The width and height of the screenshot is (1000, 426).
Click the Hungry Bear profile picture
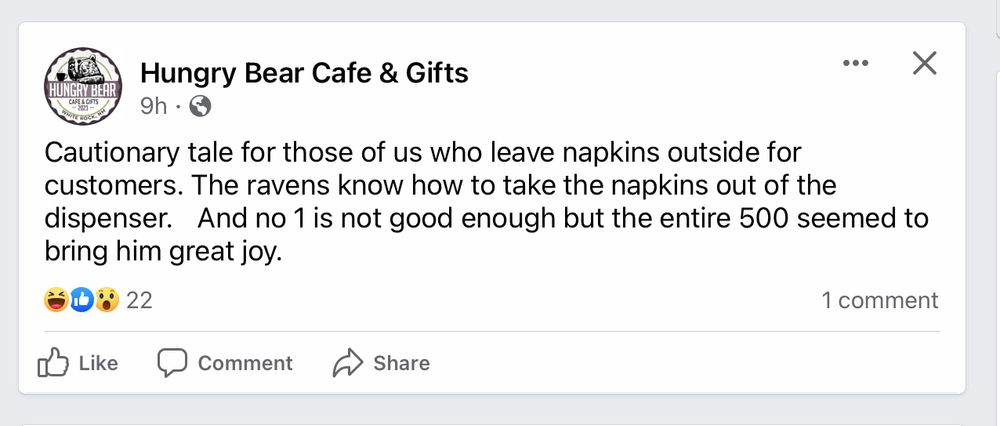pyautogui.click(x=83, y=86)
